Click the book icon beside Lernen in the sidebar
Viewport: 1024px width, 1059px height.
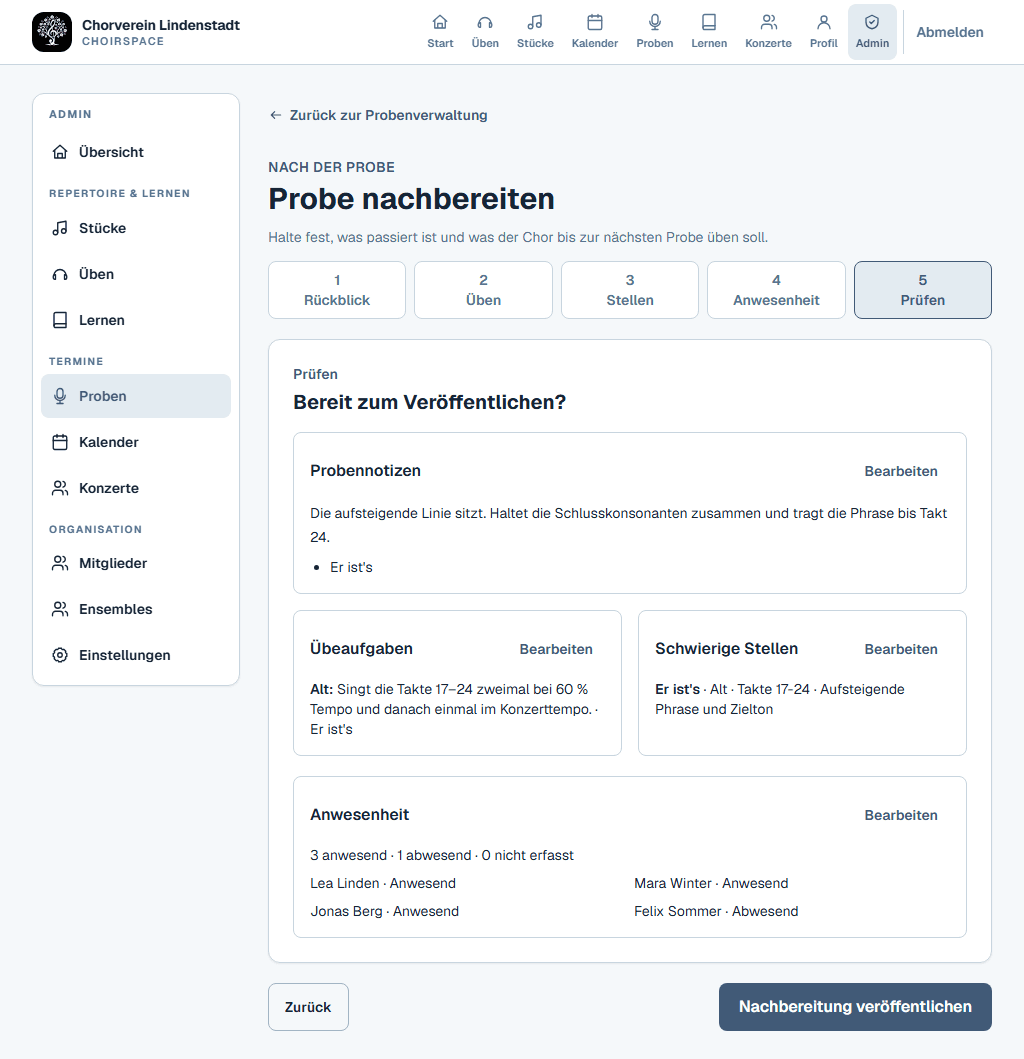tap(60, 320)
